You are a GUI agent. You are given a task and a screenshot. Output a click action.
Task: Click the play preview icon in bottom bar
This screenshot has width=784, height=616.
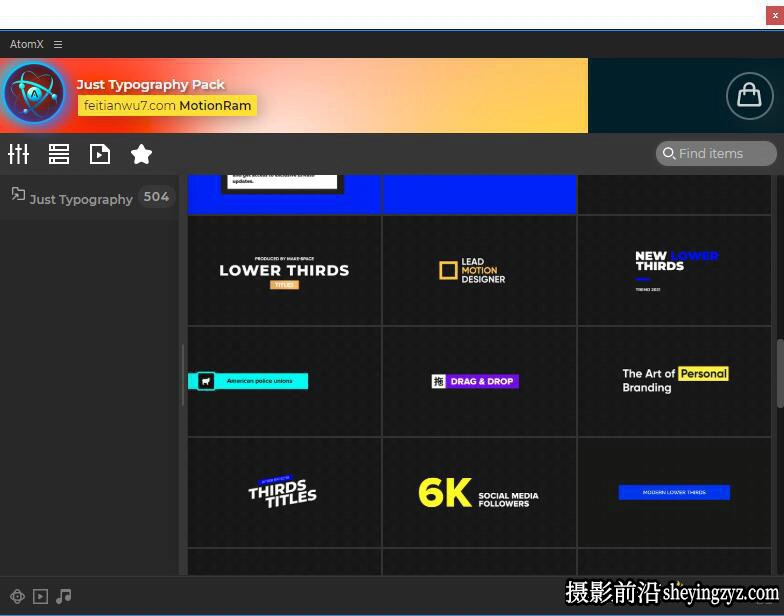pos(40,596)
